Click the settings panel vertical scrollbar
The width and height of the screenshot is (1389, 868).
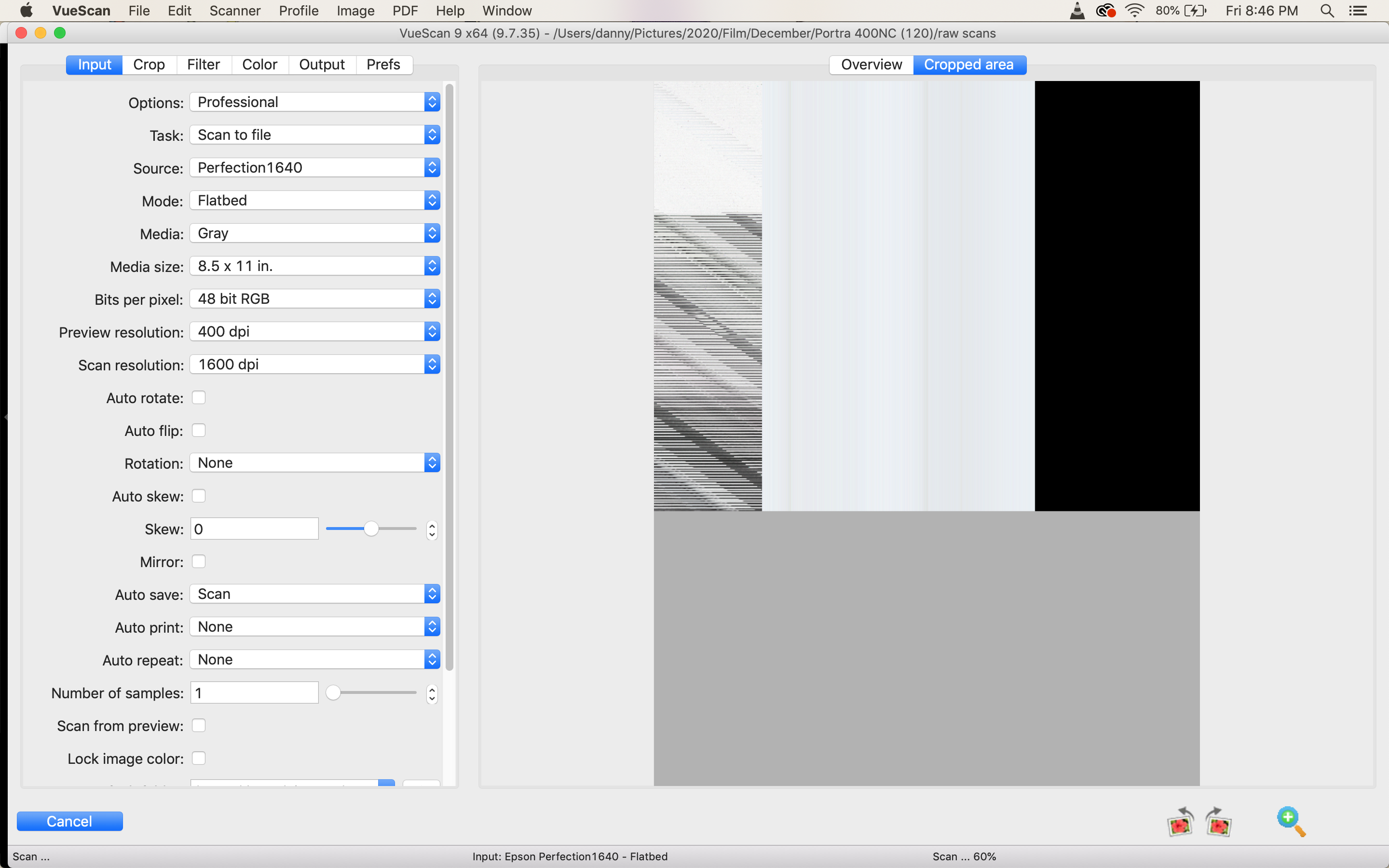click(449, 377)
